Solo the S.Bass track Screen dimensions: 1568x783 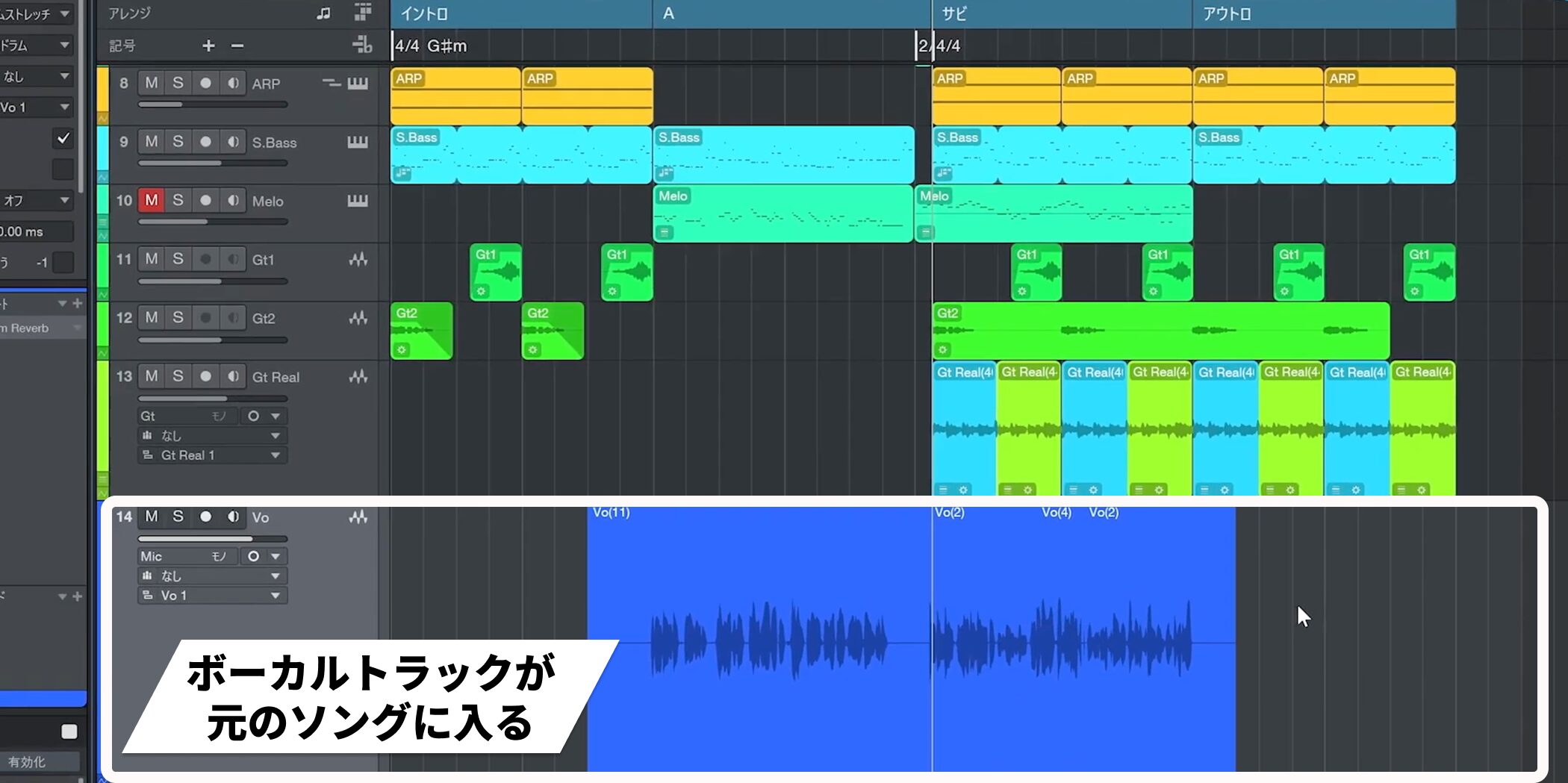[x=178, y=142]
